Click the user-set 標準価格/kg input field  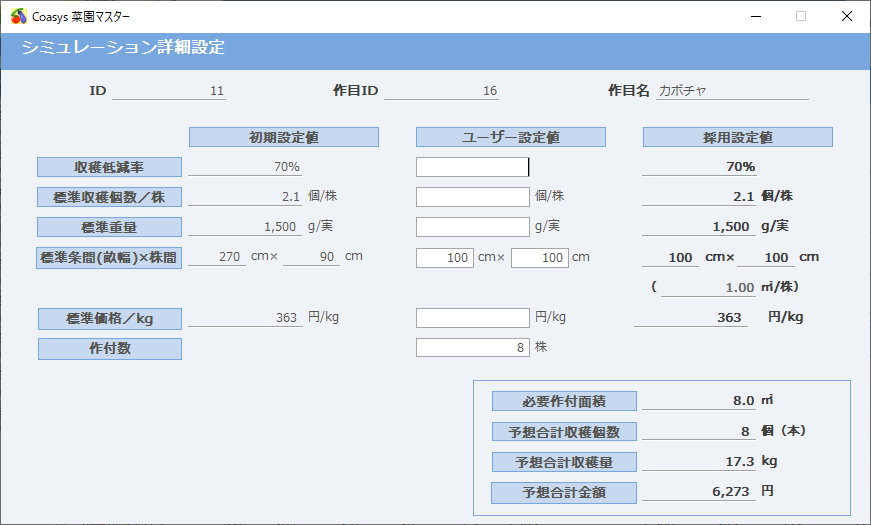click(x=472, y=318)
